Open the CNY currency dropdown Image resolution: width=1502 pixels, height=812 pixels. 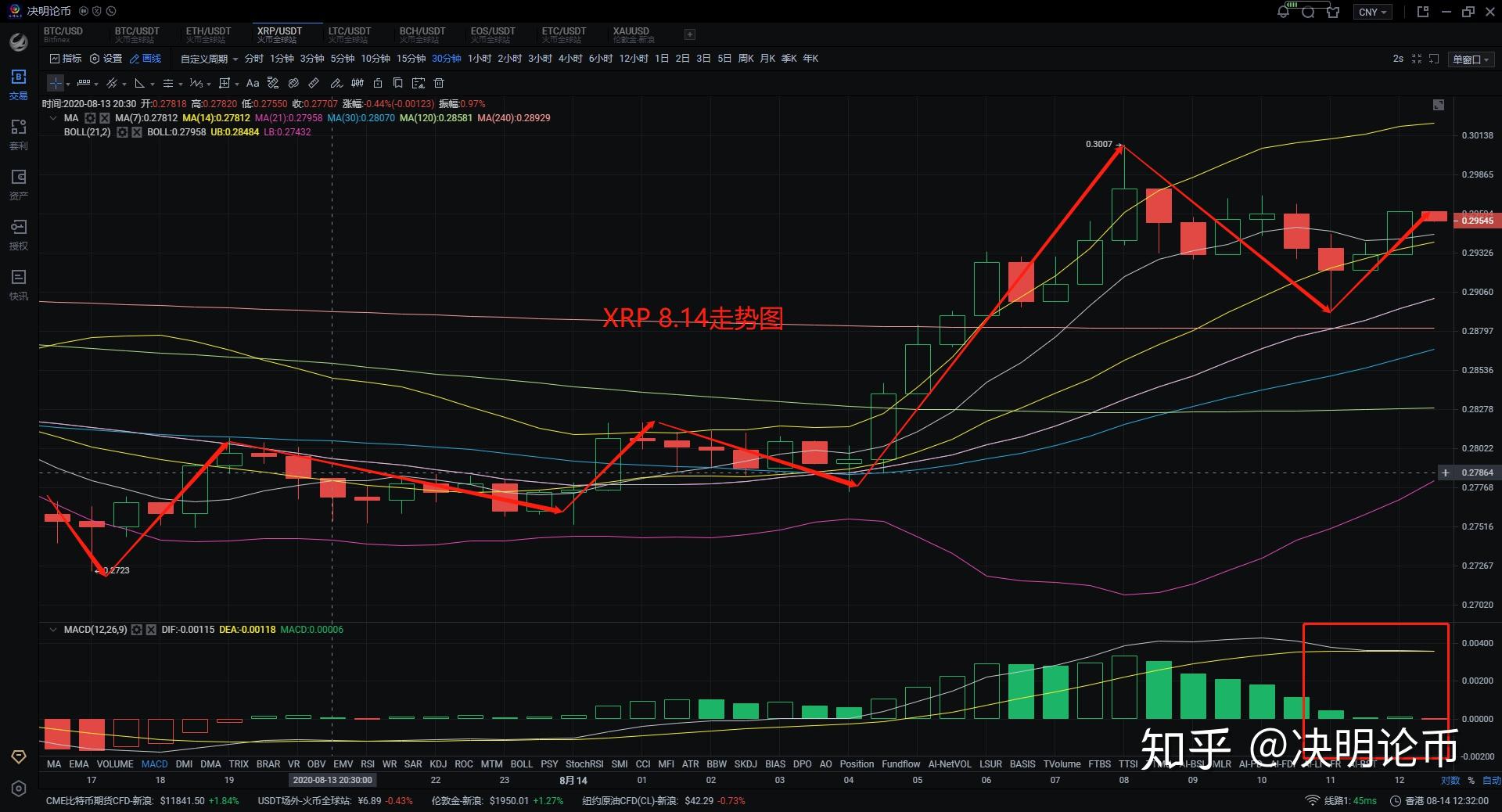pos(1372,11)
